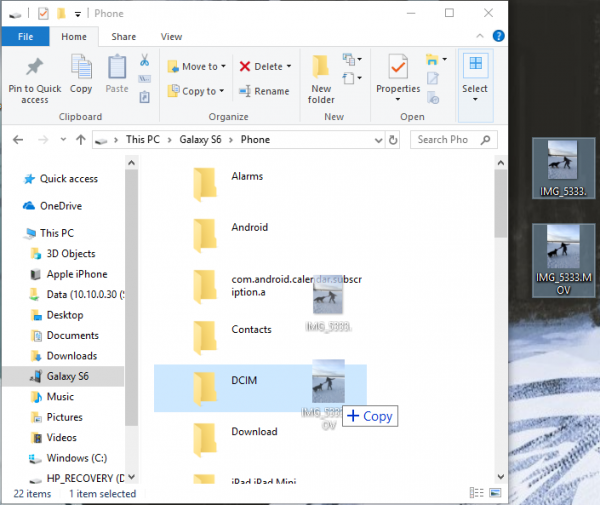This screenshot has height=505, width=600.
Task: Create a New folder
Action: coord(321,76)
